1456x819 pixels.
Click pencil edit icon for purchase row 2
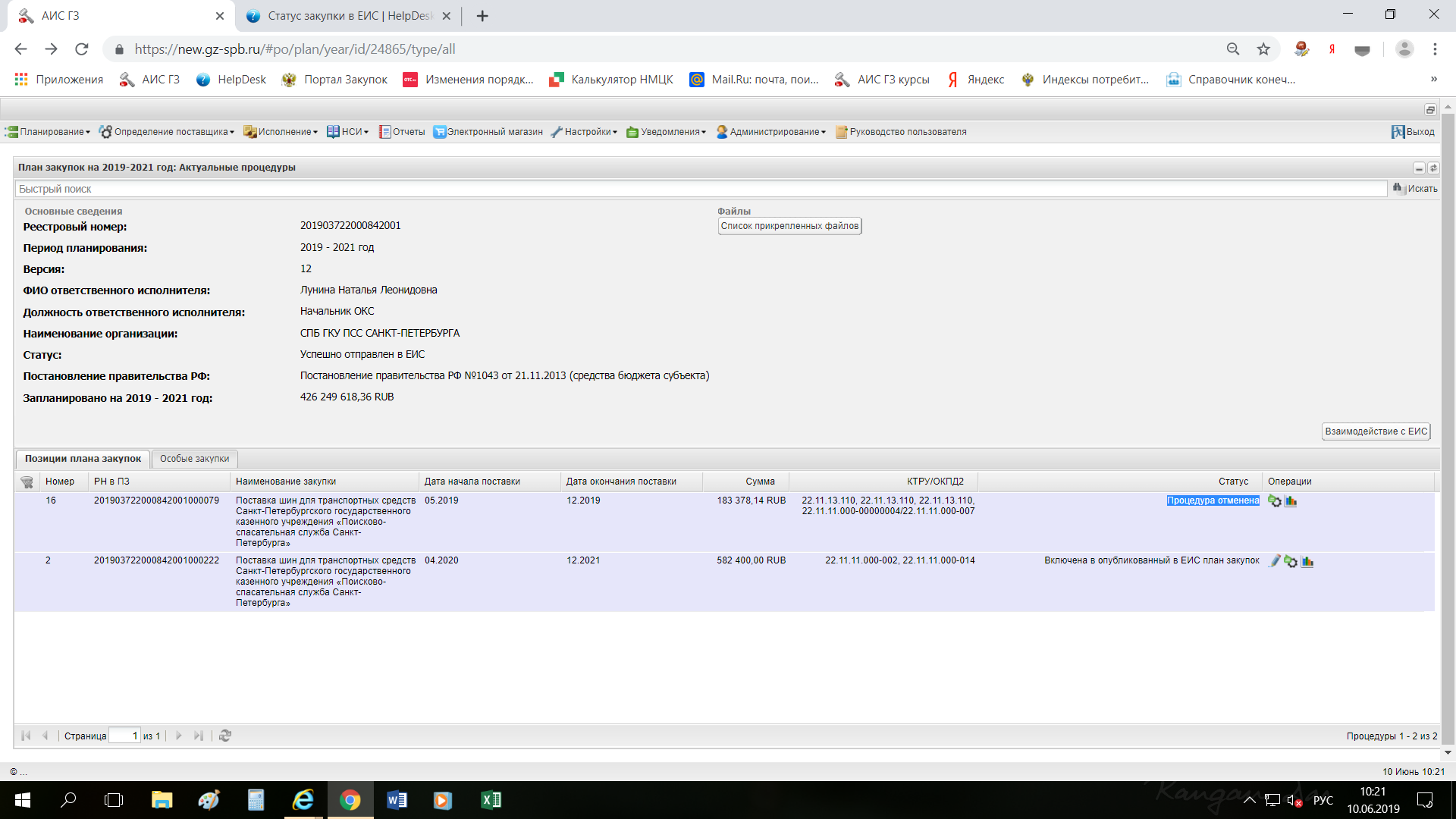(x=1275, y=561)
